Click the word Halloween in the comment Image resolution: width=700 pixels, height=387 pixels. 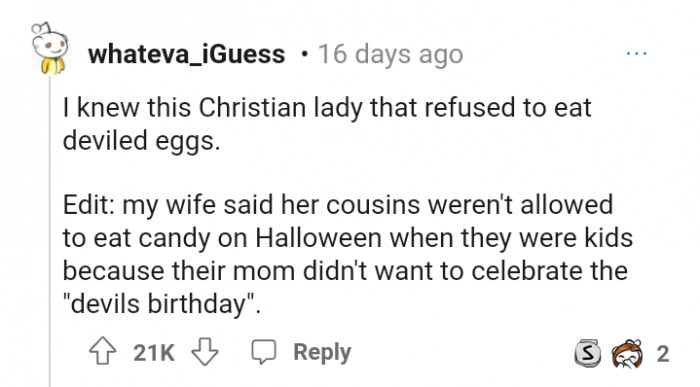point(318,237)
